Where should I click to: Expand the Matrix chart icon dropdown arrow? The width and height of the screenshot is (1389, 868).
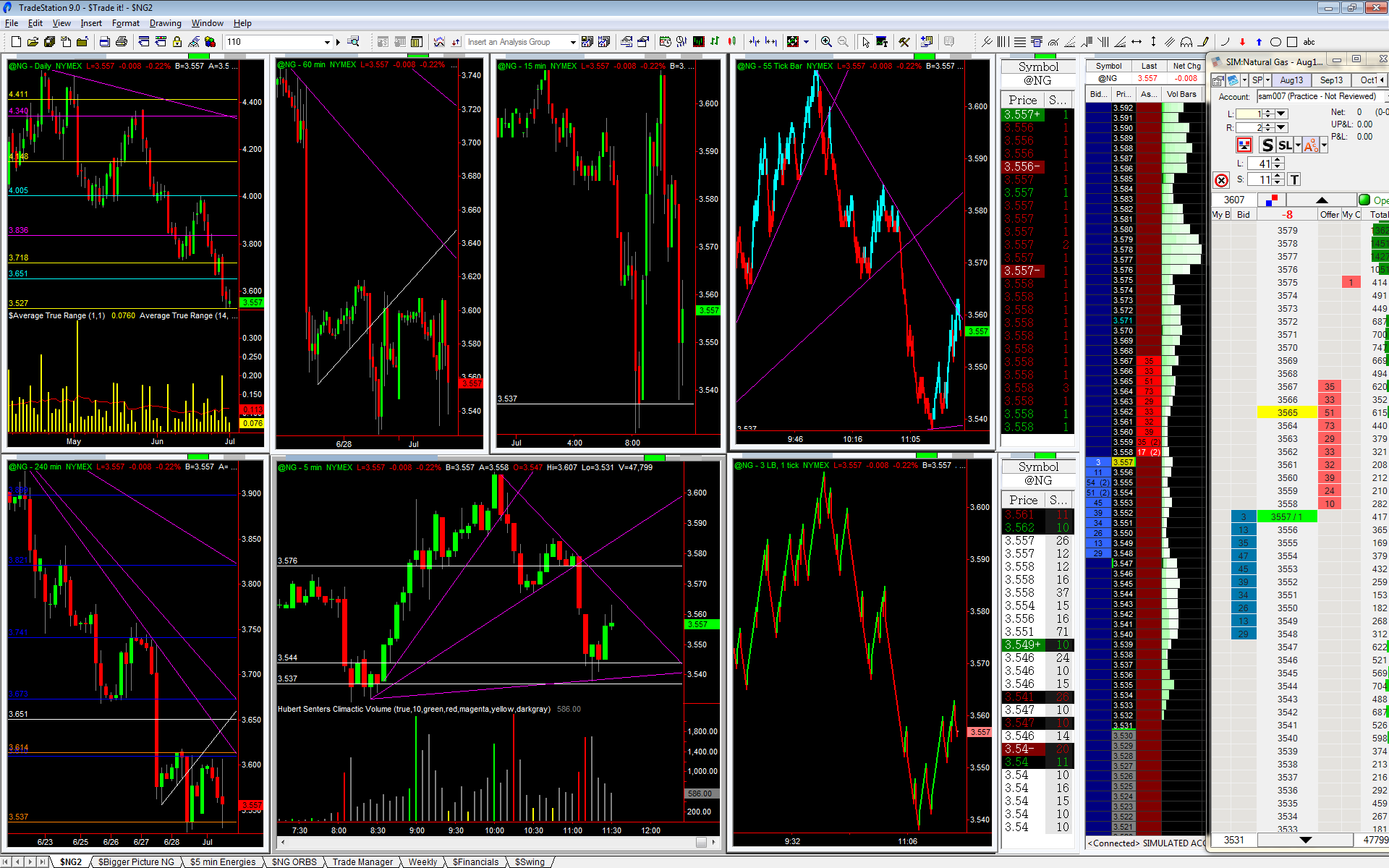pos(1244,80)
